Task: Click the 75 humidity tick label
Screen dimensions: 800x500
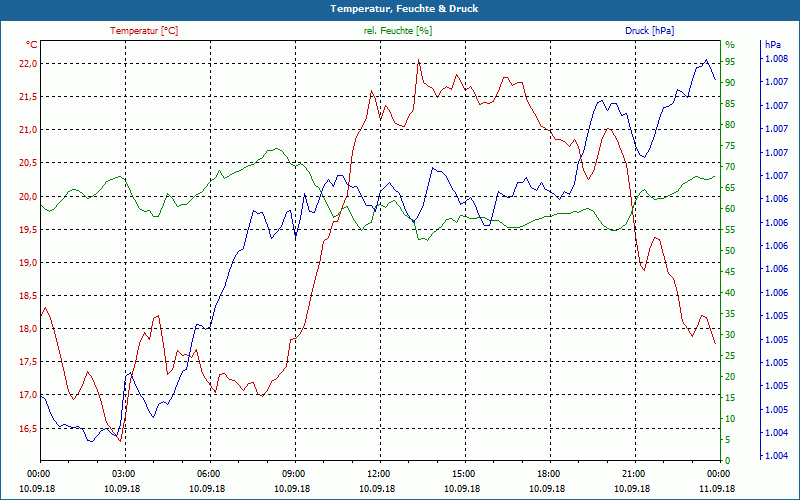Action: coord(730,145)
